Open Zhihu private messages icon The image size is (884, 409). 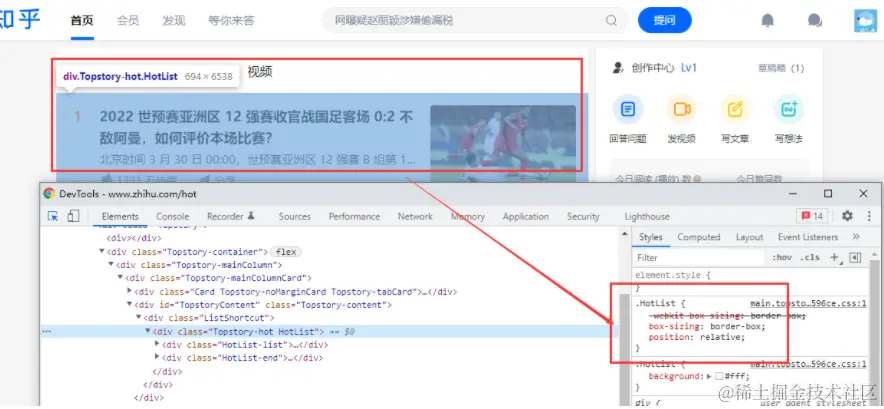[815, 20]
